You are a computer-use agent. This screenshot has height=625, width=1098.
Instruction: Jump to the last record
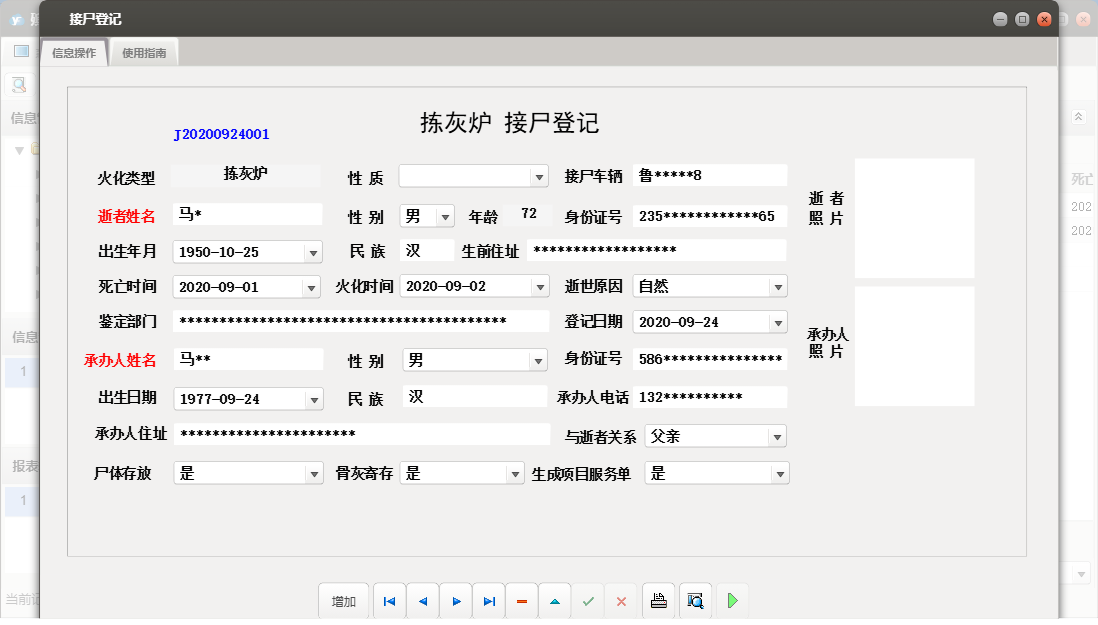[488, 600]
